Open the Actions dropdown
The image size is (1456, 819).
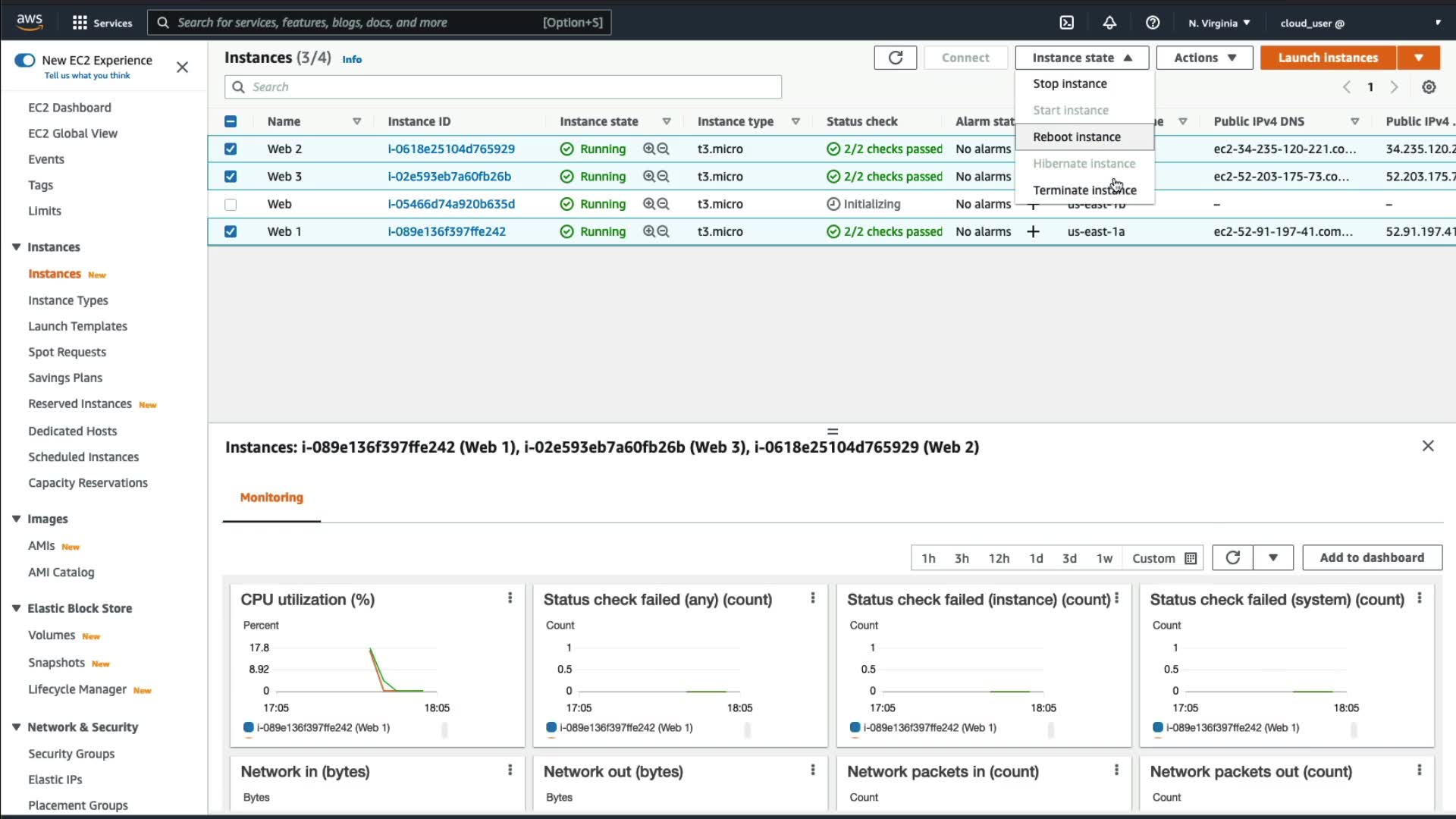pos(1204,58)
